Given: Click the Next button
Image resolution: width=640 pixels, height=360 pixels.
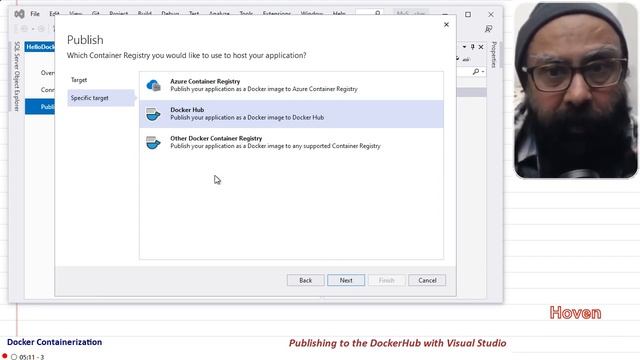Looking at the screenshot, I should point(346,280).
